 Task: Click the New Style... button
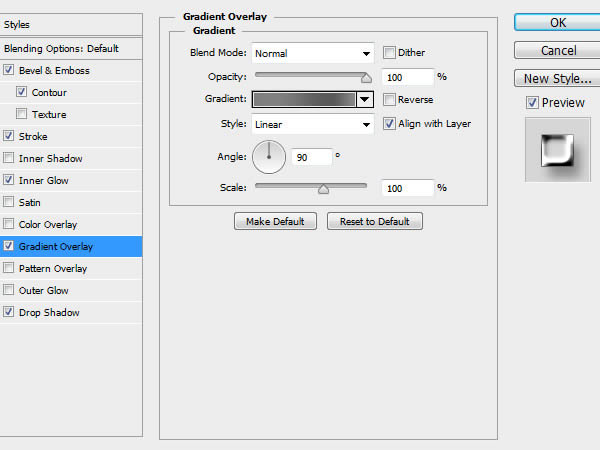coord(557,78)
